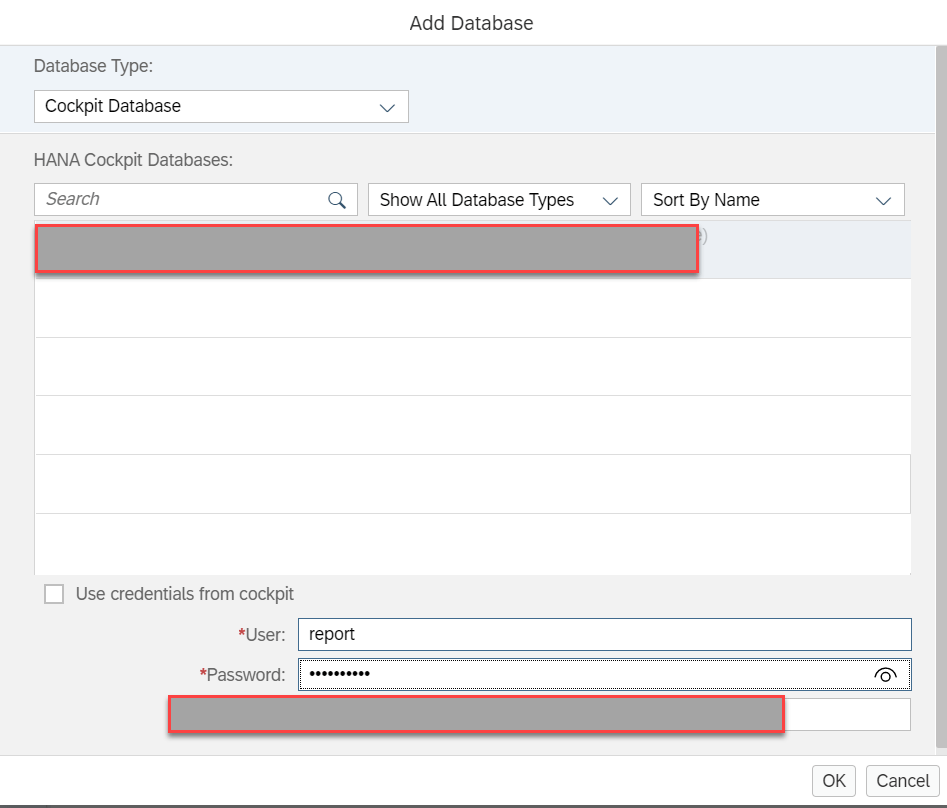947x808 pixels.
Task: Select the fourth row in database list
Action: pos(472,425)
